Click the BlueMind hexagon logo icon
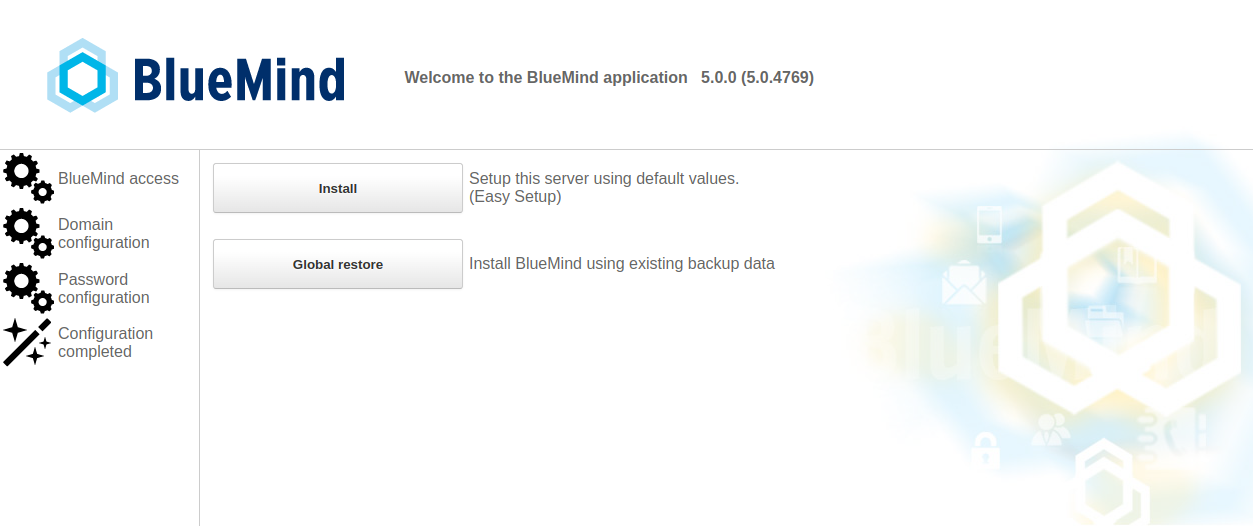Image resolution: width=1253 pixels, height=526 pixels. [82, 76]
